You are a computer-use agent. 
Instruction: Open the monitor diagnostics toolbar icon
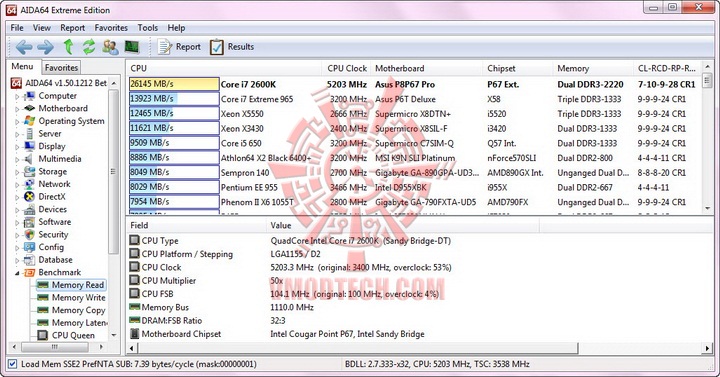(x=132, y=47)
